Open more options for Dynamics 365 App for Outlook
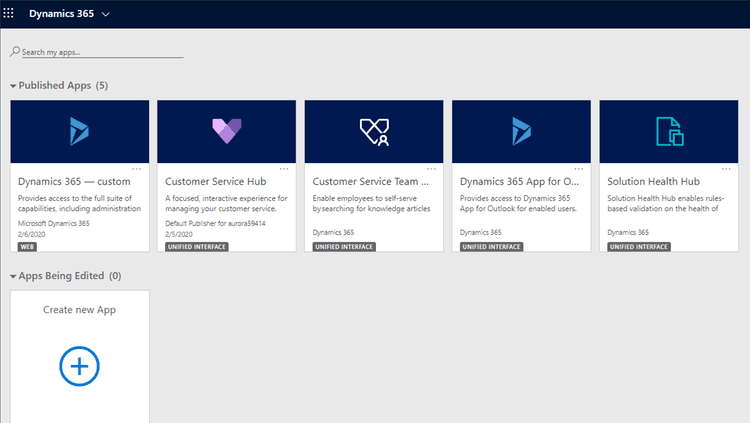This screenshot has width=750, height=423. pos(579,169)
